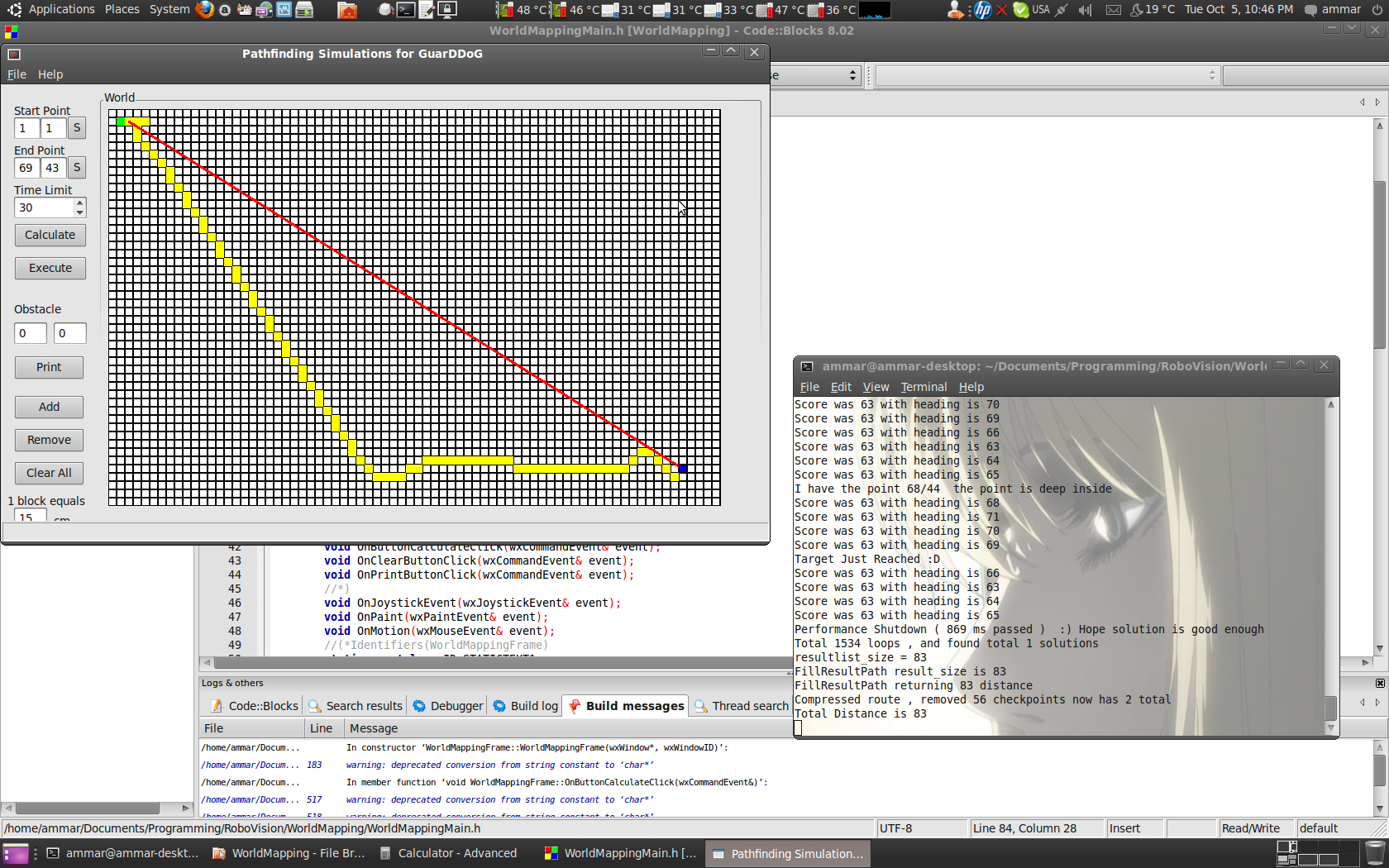This screenshot has height=868, width=1389.
Task: Click the Ubuntu logo main menu icon
Action: [x=14, y=10]
